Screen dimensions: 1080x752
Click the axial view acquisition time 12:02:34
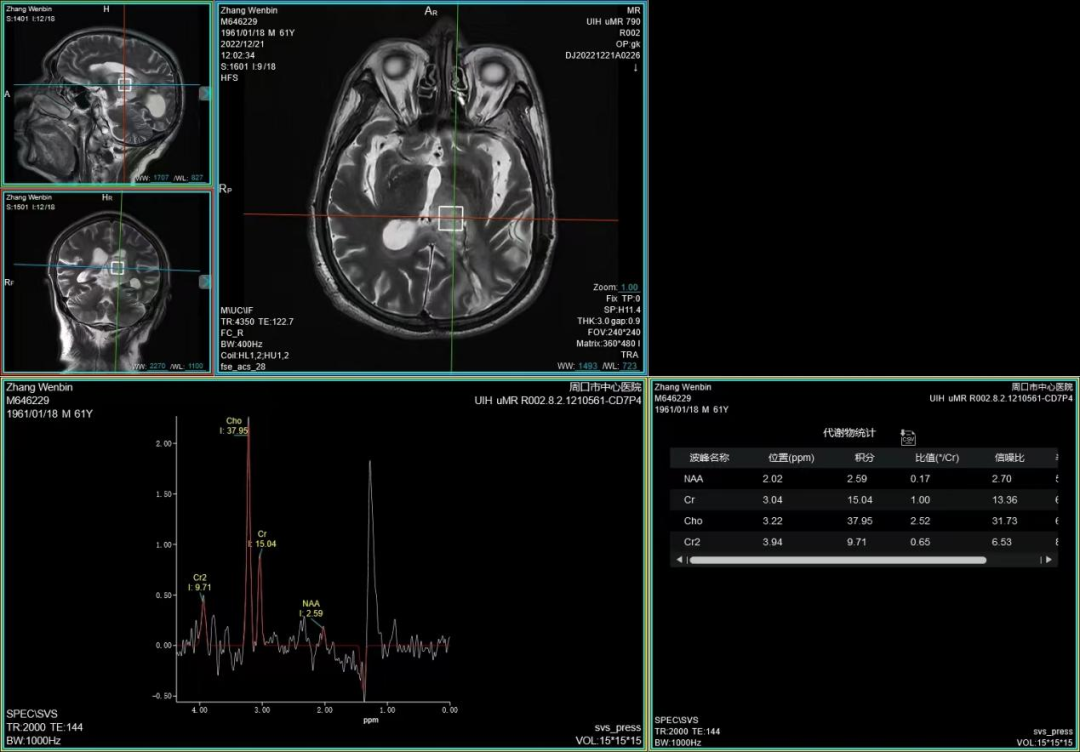tap(238, 55)
